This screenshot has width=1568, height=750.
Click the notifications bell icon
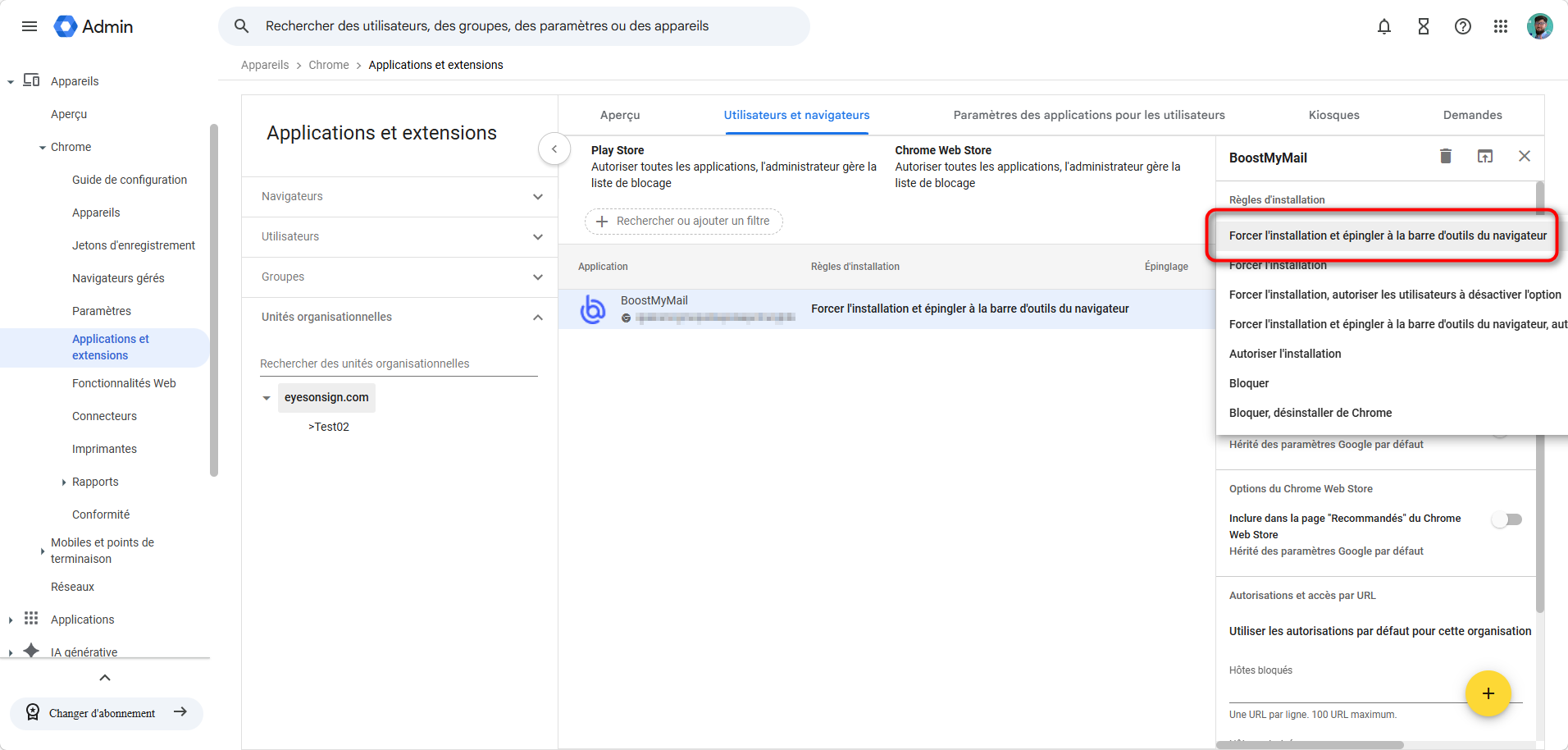pos(1384,26)
